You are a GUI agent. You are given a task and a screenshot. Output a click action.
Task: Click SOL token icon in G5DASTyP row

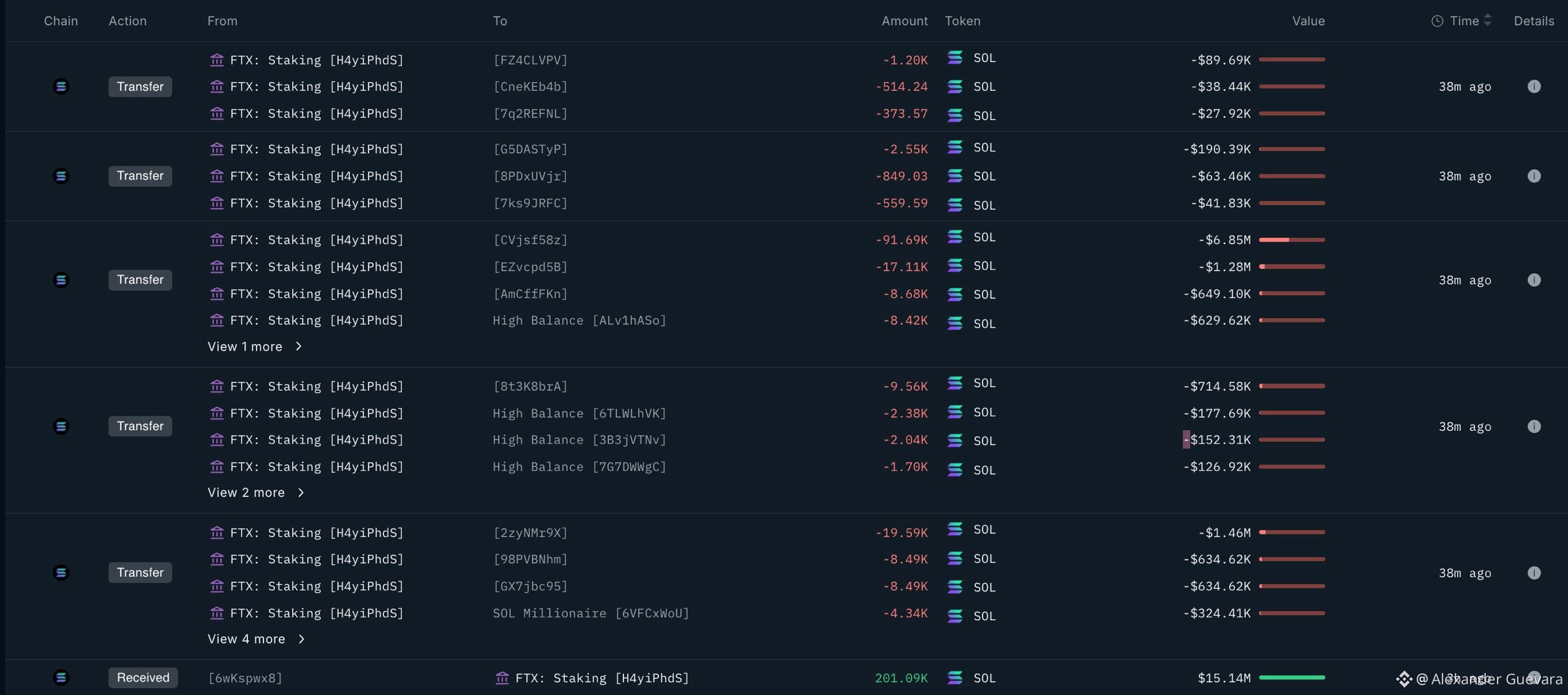955,147
